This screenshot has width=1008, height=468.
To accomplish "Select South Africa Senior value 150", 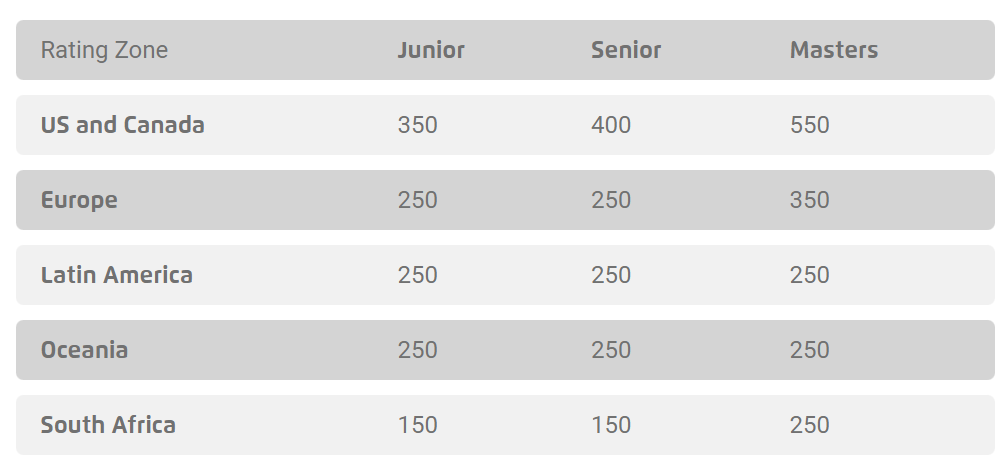I will (x=611, y=425).
